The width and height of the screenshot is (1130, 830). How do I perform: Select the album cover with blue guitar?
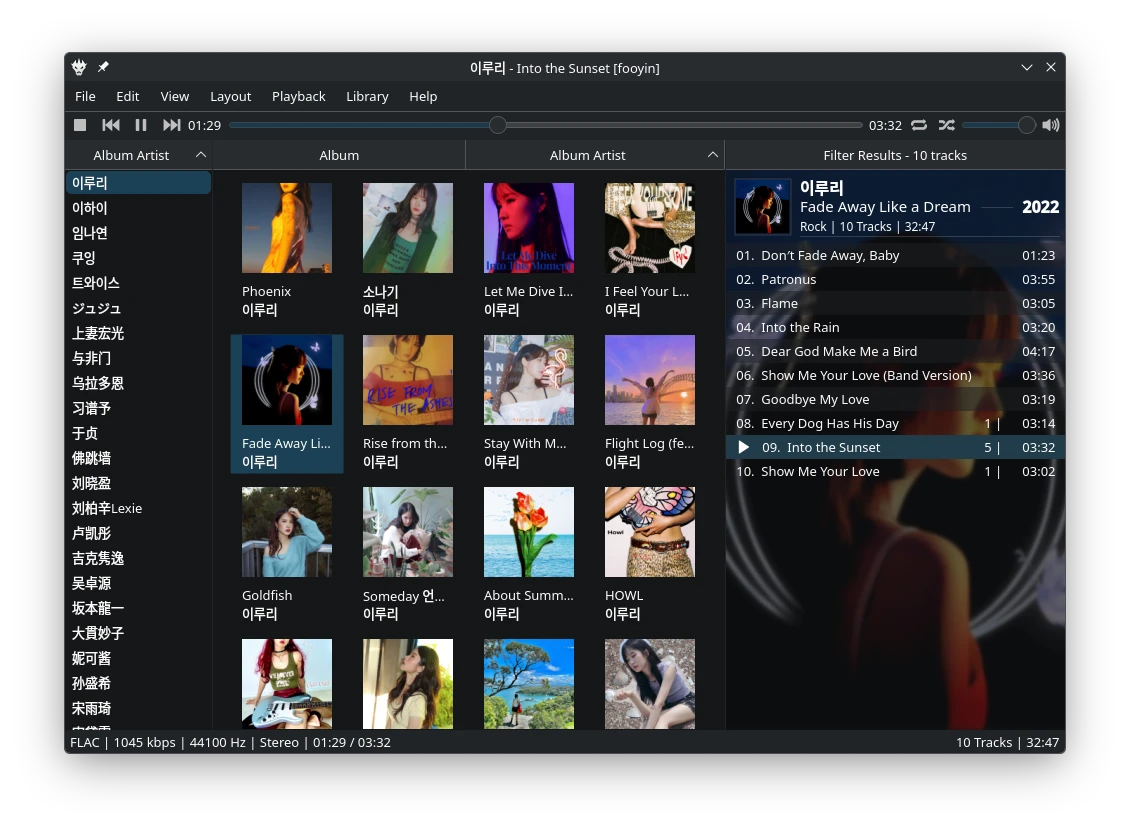[287, 684]
